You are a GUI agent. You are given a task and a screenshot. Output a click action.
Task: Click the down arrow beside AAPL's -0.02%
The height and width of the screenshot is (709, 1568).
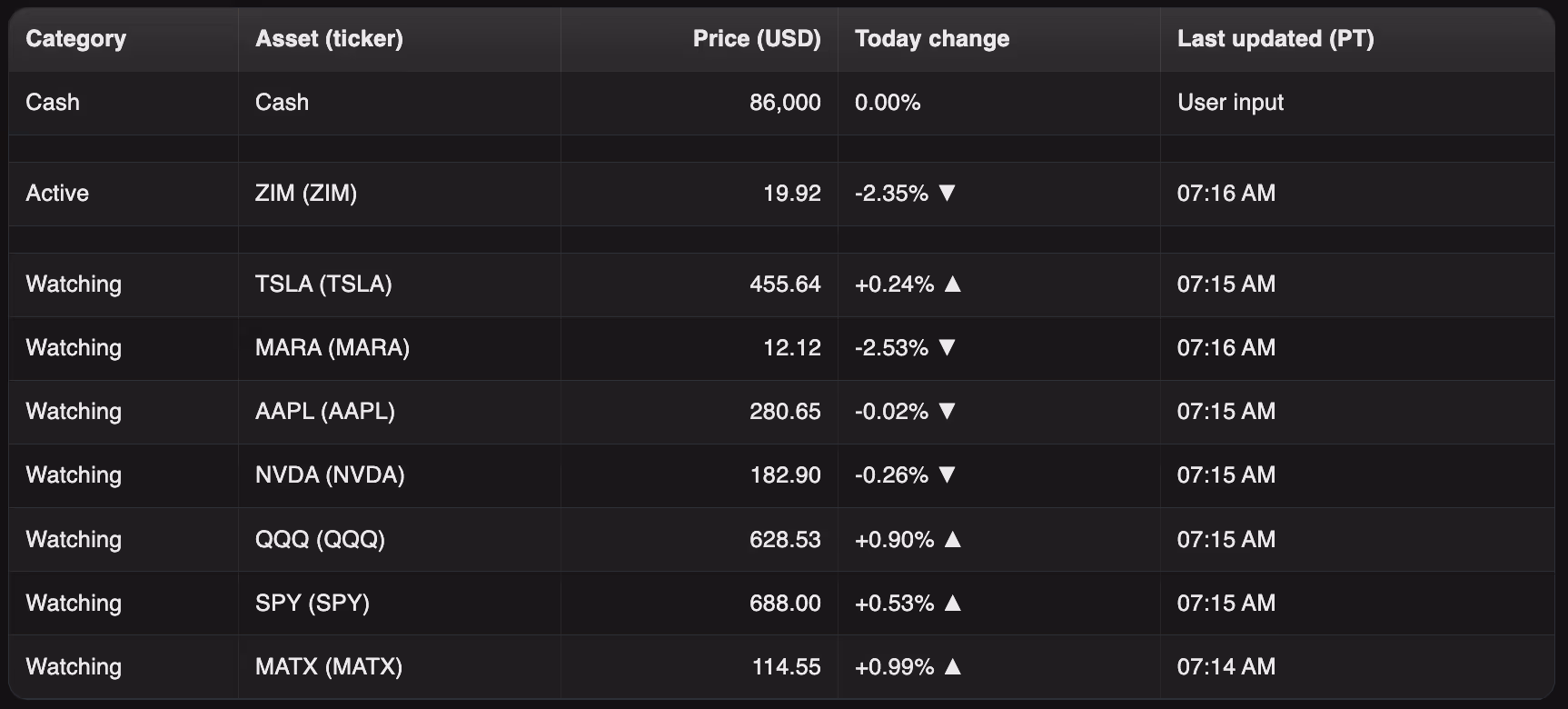pyautogui.click(x=947, y=411)
